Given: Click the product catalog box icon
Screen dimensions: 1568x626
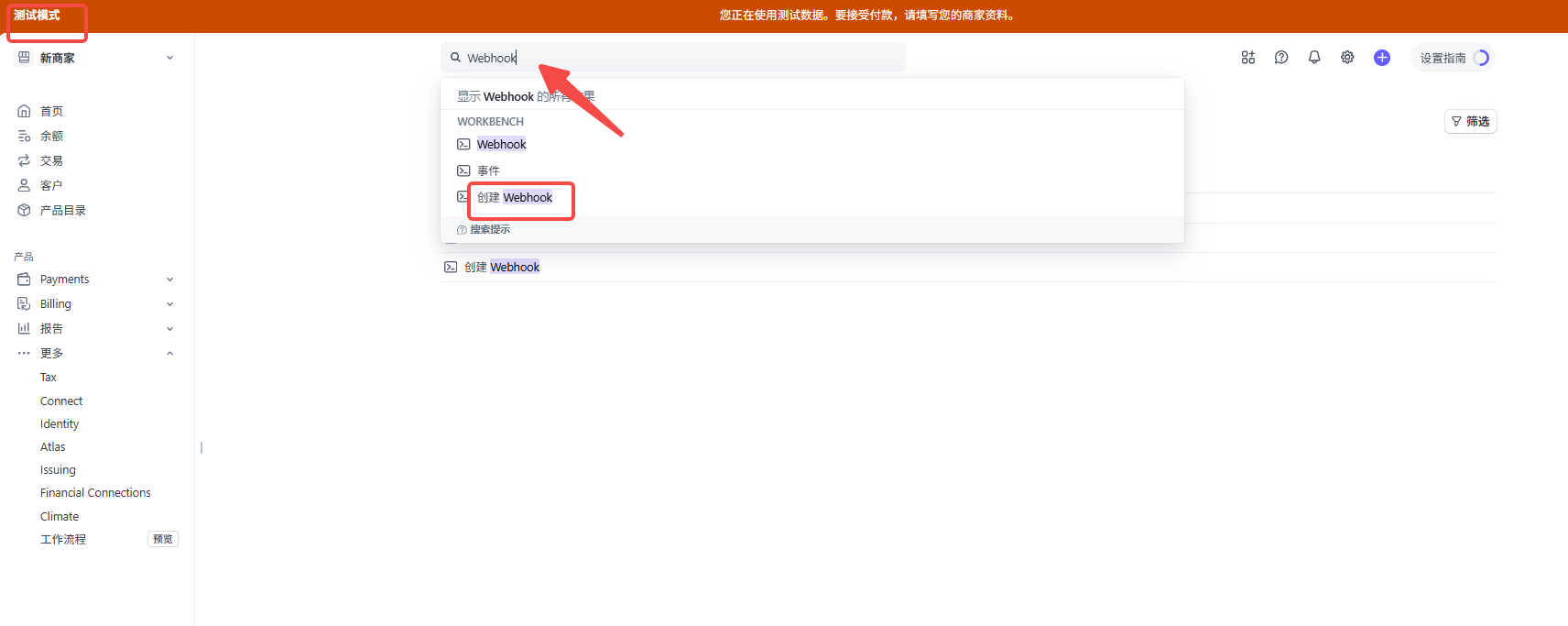Looking at the screenshot, I should point(24,210).
